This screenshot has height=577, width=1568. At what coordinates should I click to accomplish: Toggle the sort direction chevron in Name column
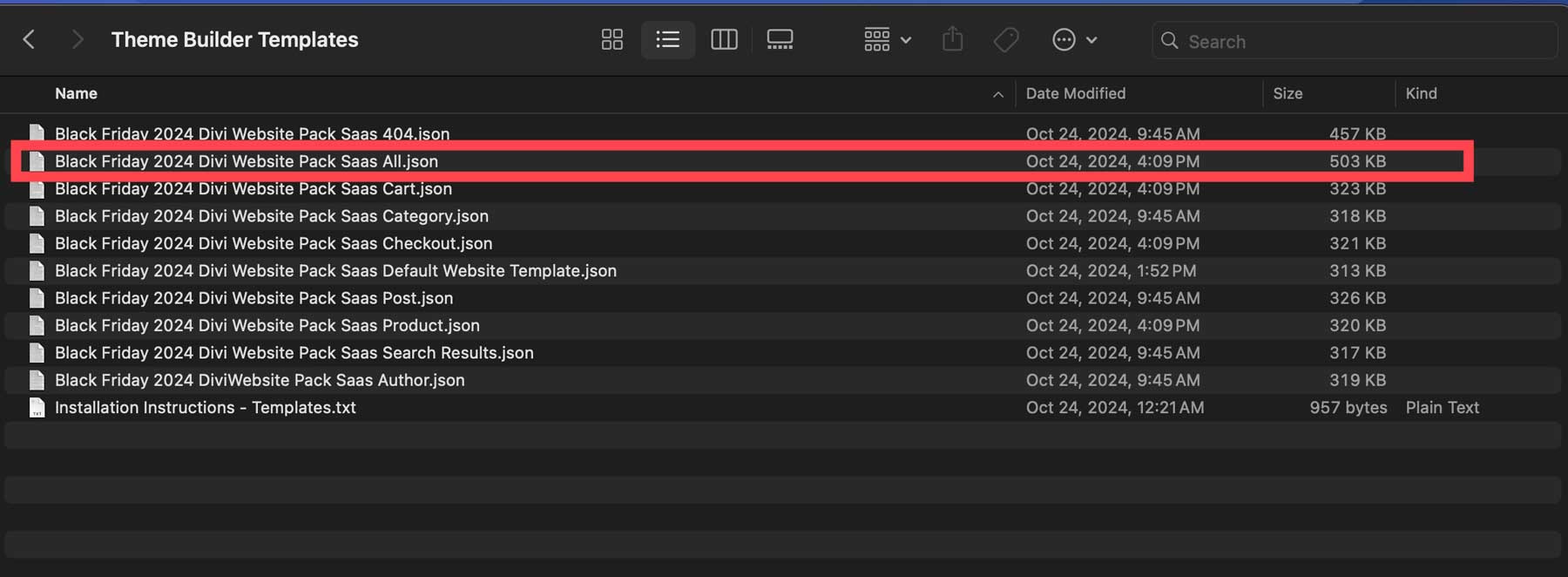point(998,94)
